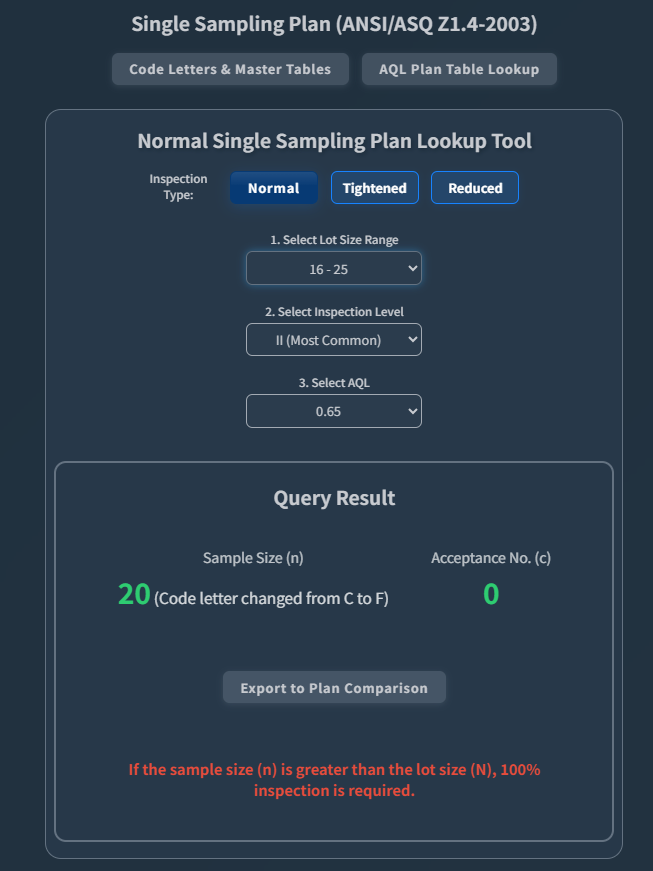
Task: Switch to Reduced inspection type
Action: 475,188
